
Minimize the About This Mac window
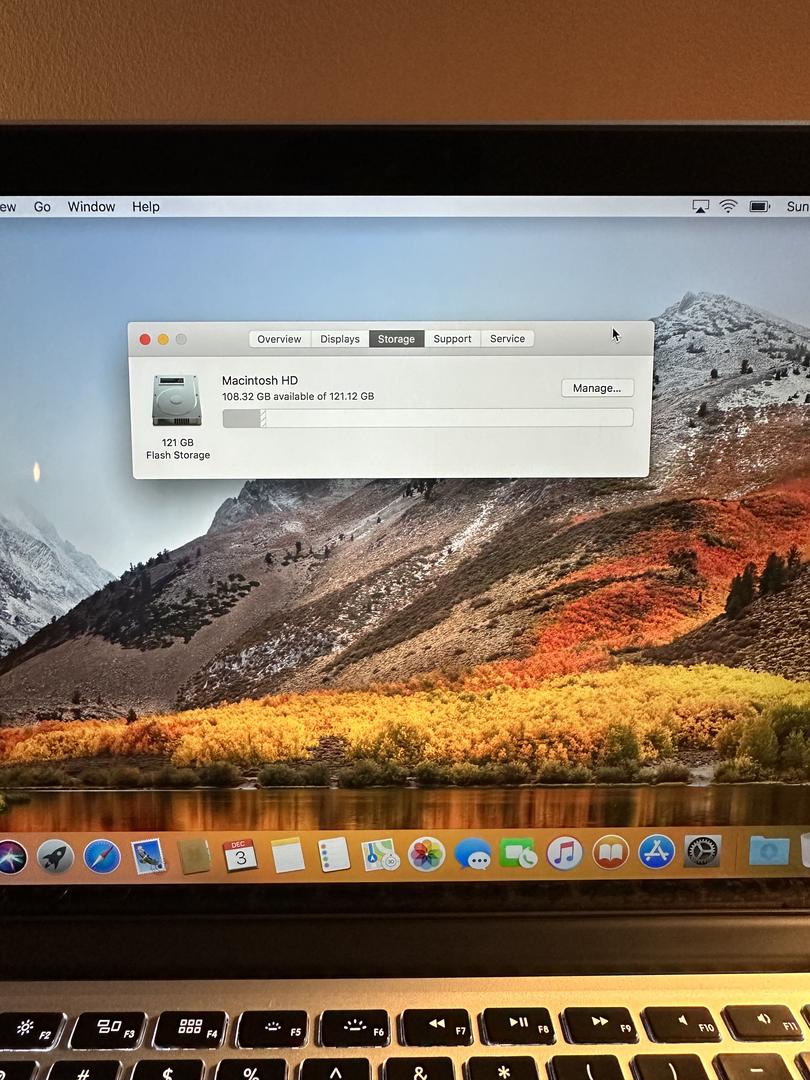click(x=163, y=339)
